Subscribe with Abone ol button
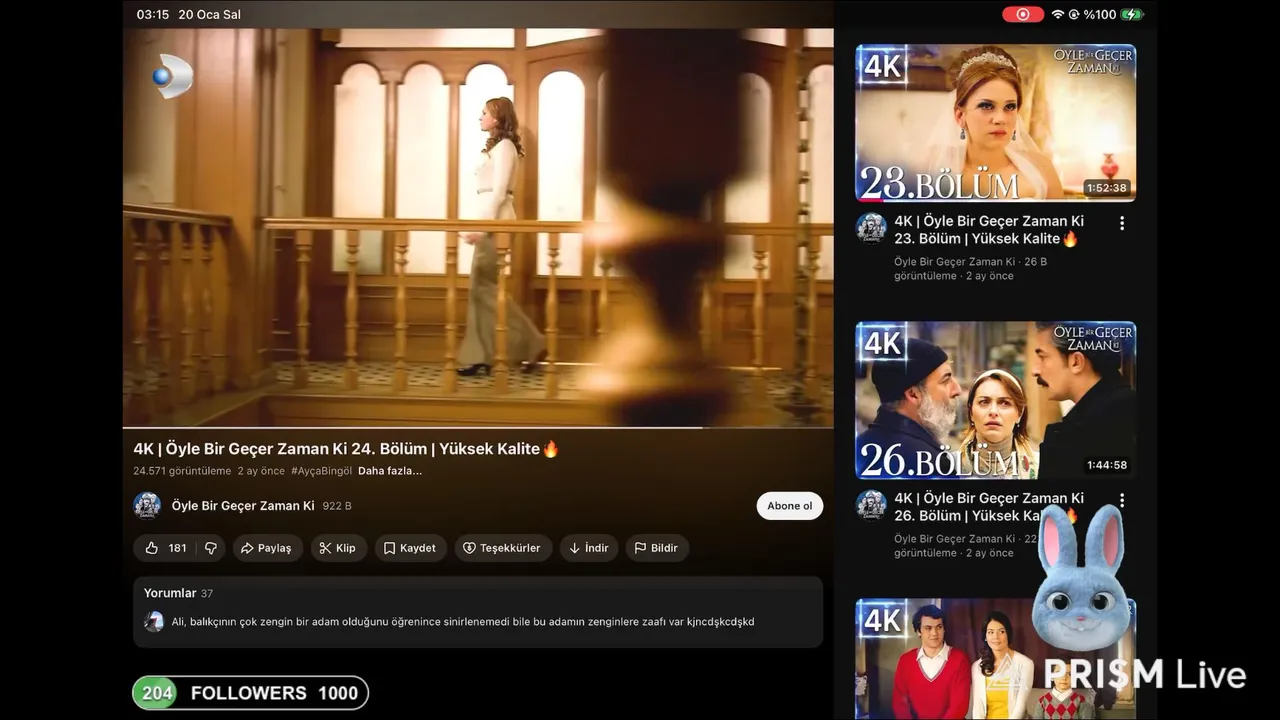Viewport: 1280px width, 720px height. (x=789, y=506)
